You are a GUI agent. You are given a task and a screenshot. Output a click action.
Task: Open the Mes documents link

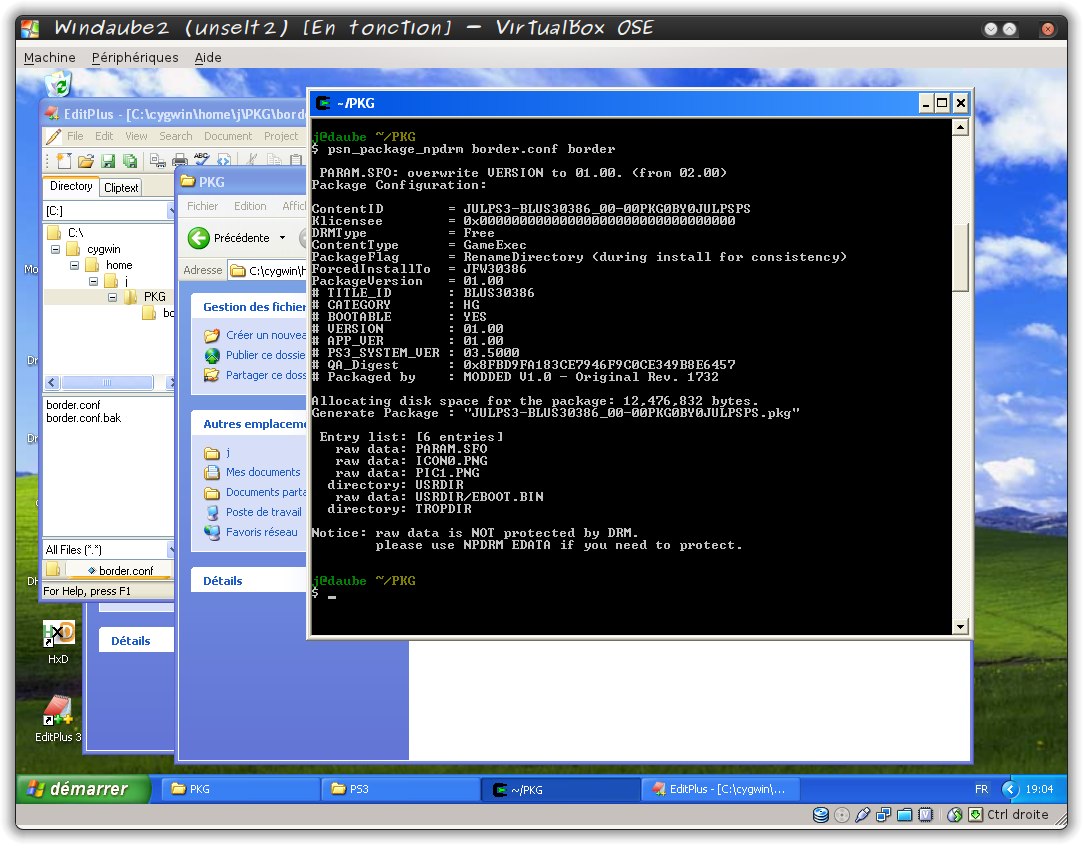point(263,473)
